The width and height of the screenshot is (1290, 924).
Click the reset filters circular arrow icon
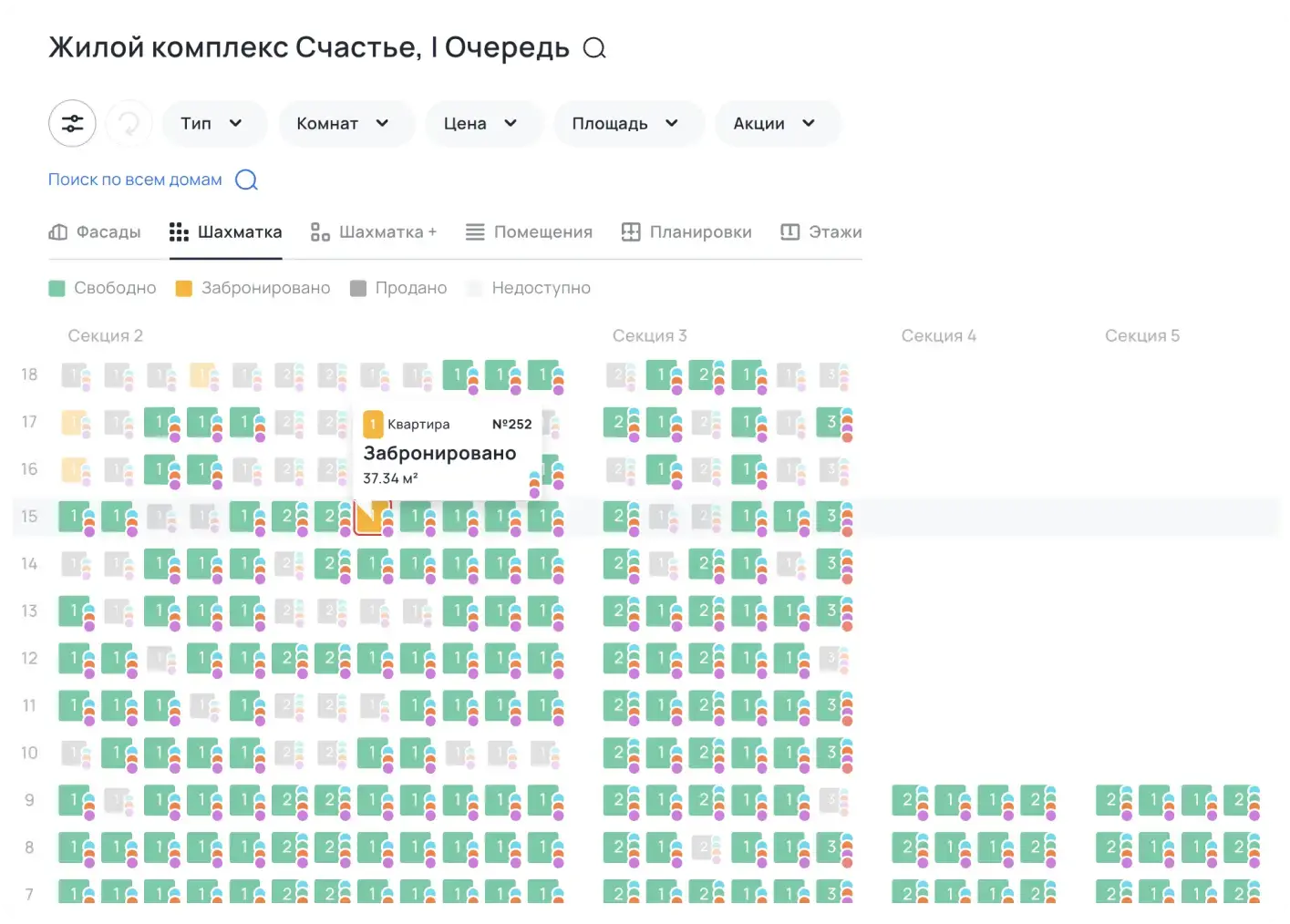pyautogui.click(x=129, y=123)
